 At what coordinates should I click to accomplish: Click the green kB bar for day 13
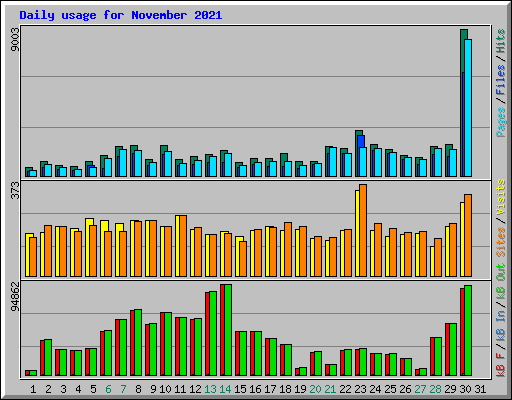pos(213,334)
